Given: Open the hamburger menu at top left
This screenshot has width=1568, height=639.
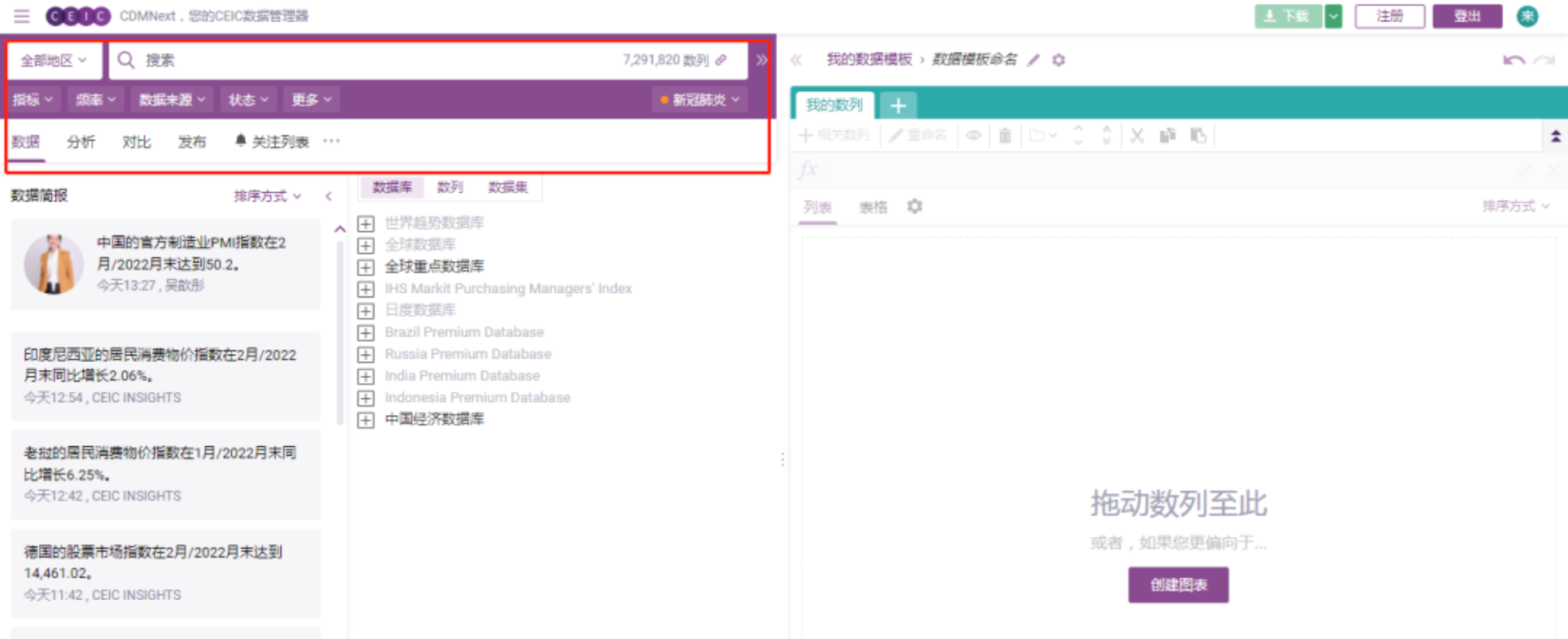Looking at the screenshot, I should pyautogui.click(x=21, y=16).
